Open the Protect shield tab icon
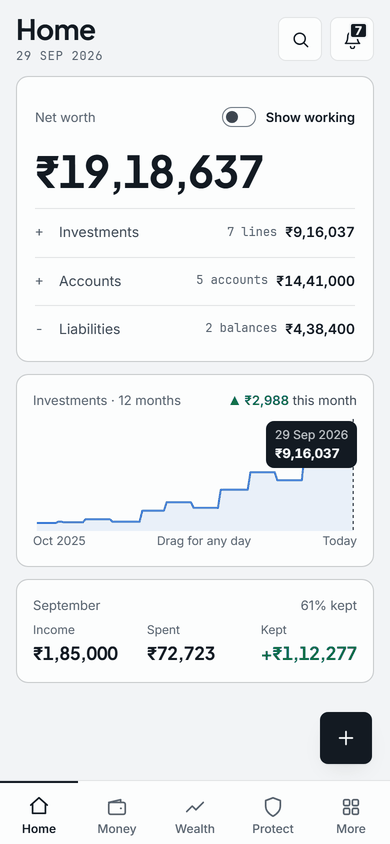Image resolution: width=390 pixels, height=844 pixels. 273,807
